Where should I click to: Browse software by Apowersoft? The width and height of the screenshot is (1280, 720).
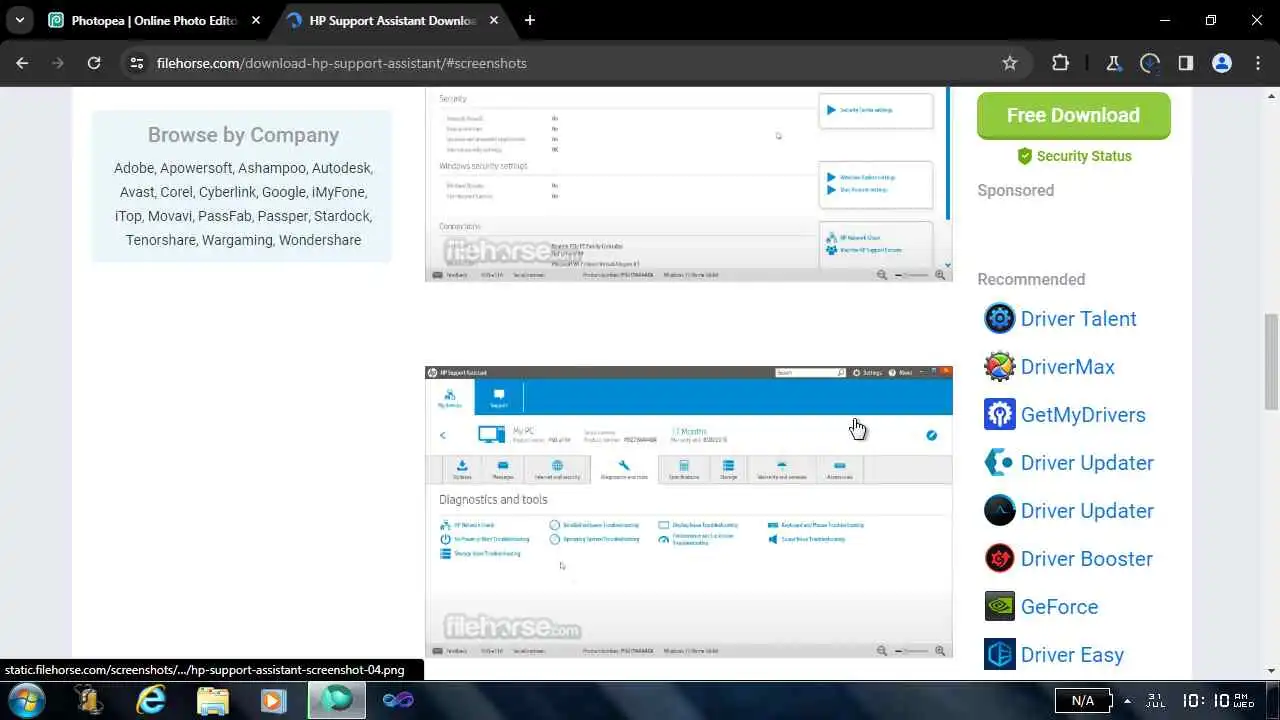tap(196, 168)
